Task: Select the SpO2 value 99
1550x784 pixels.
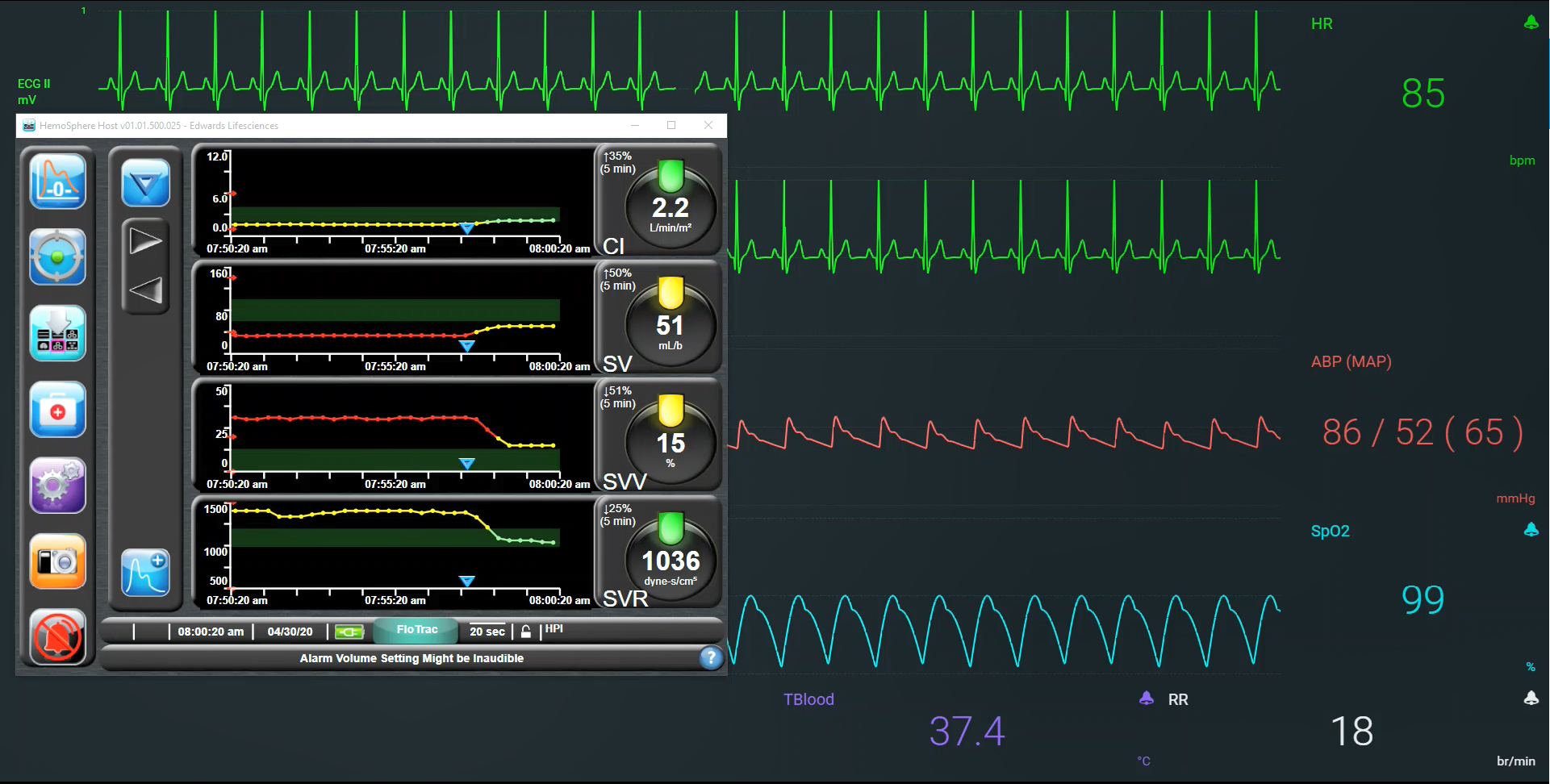Action: pyautogui.click(x=1423, y=599)
